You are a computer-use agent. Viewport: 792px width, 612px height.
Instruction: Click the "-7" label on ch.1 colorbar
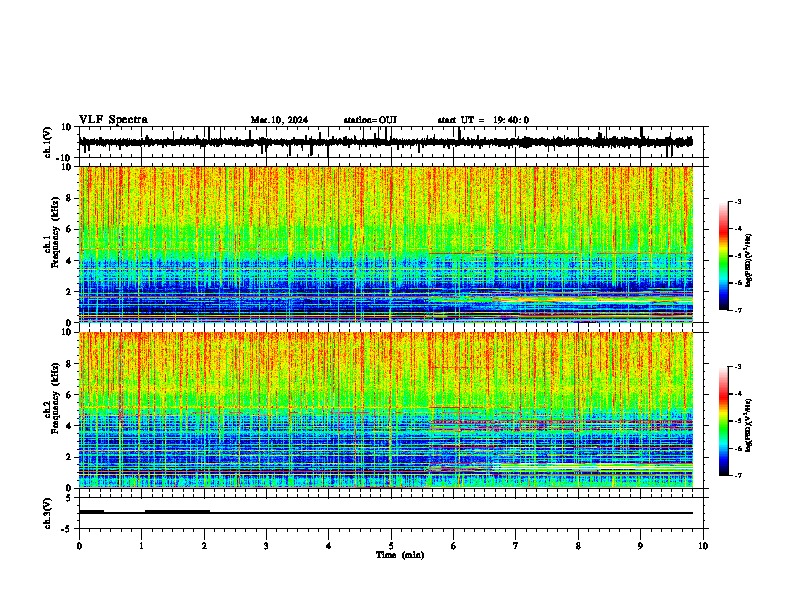(737, 310)
